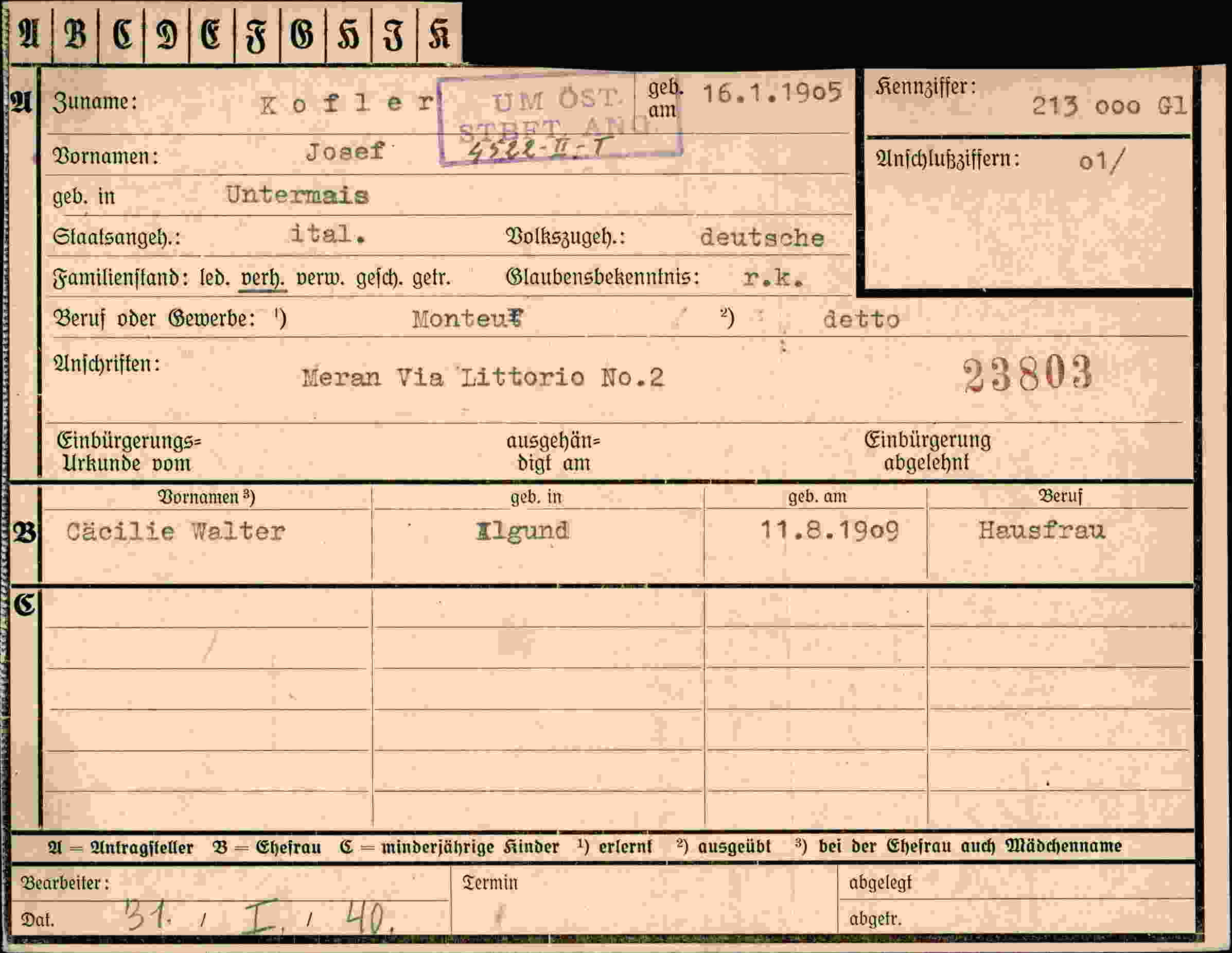Viewport: 1232px width, 953px height.
Task: Select the birthplace 'Untermais'
Action: point(297,195)
